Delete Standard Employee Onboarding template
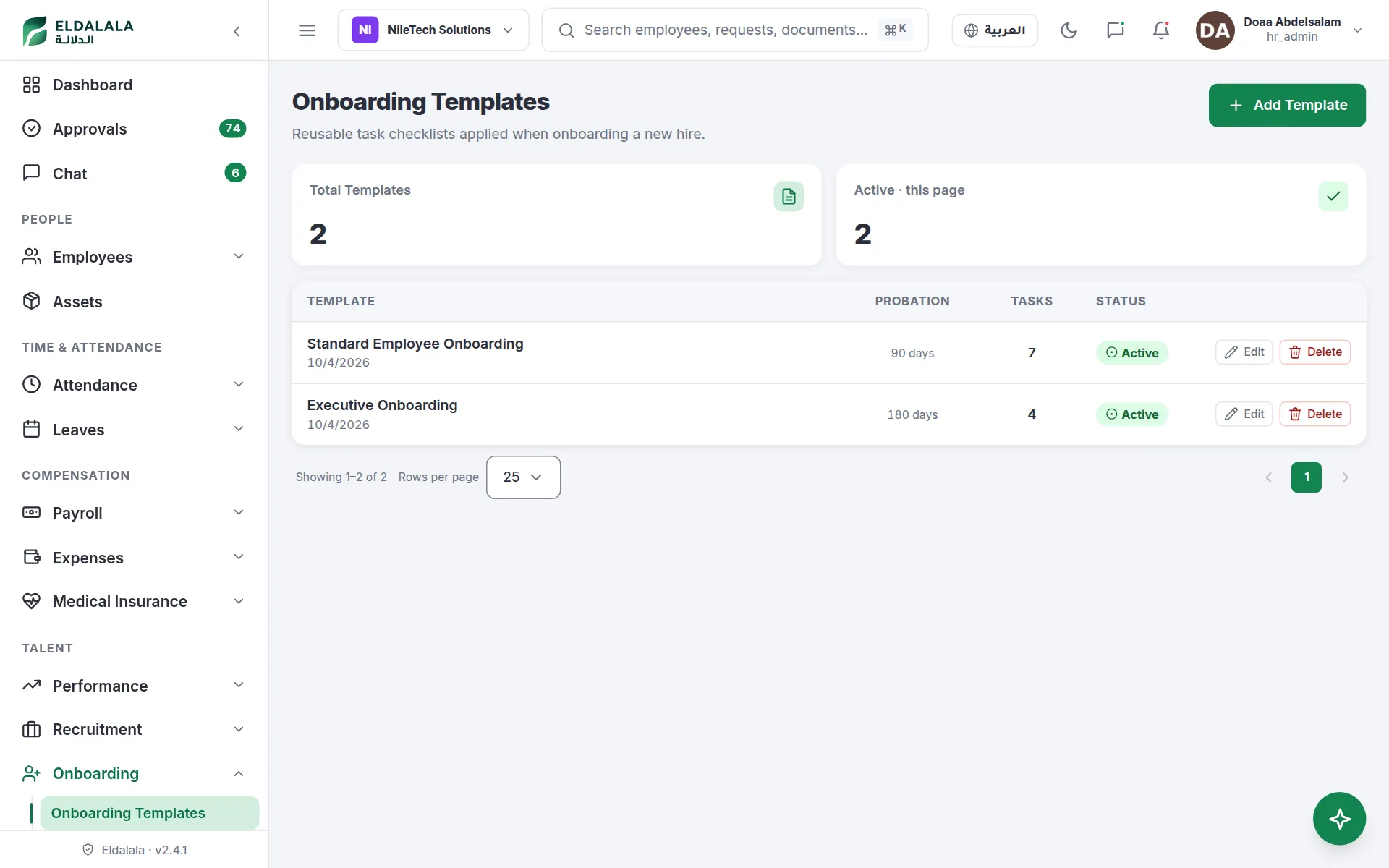This screenshot has width=1389, height=868. point(1314,352)
